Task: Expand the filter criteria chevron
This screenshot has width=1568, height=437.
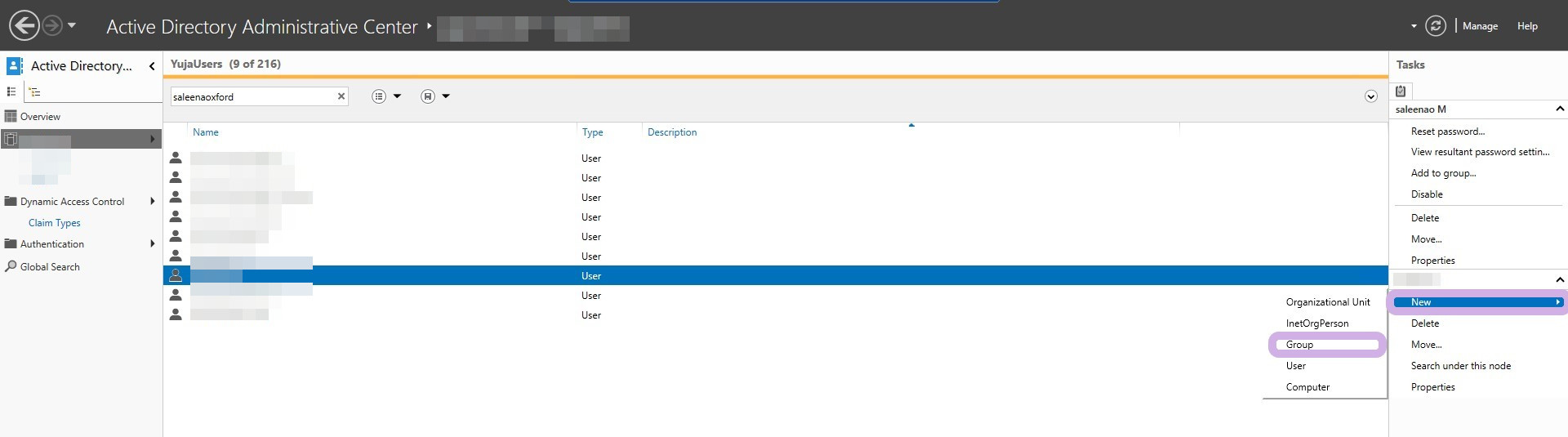Action: (1371, 96)
